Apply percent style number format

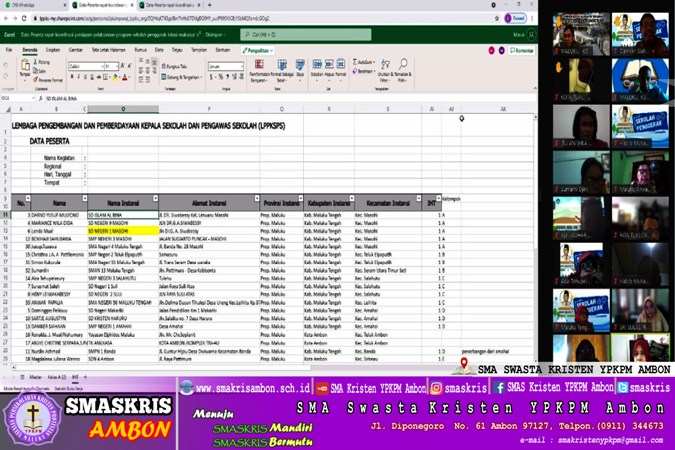[x=220, y=77]
